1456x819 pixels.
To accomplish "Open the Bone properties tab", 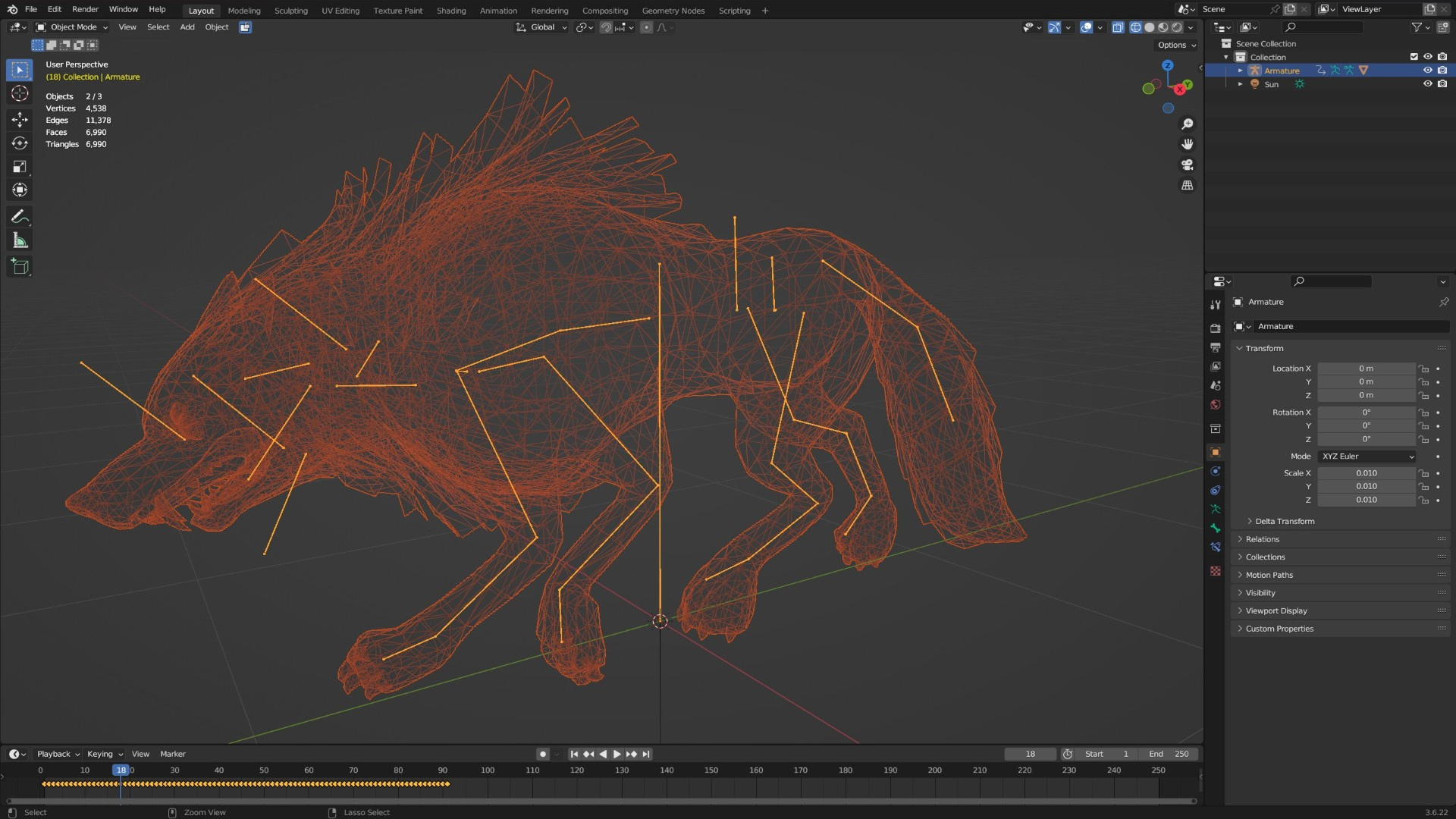I will pyautogui.click(x=1216, y=528).
